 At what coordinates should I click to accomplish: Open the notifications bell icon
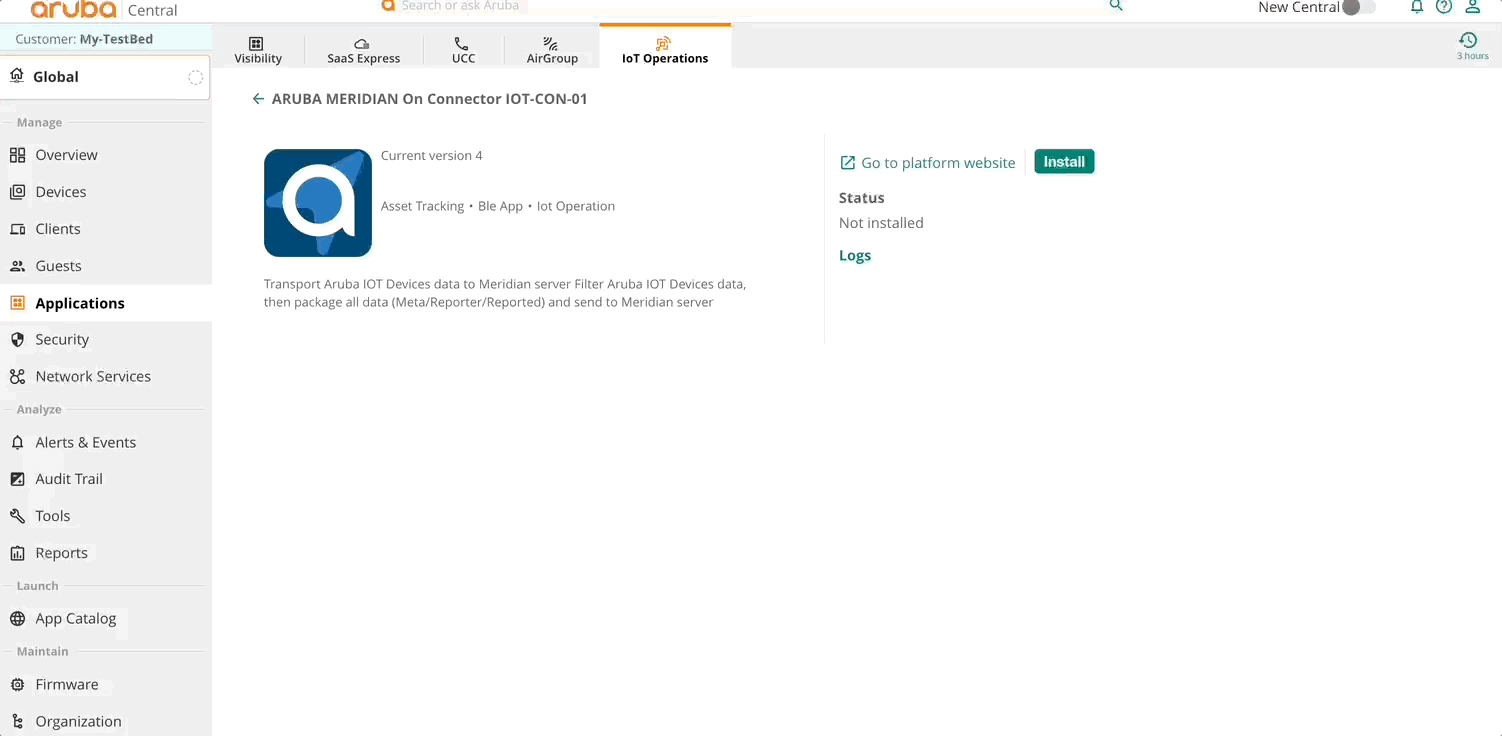click(1416, 7)
